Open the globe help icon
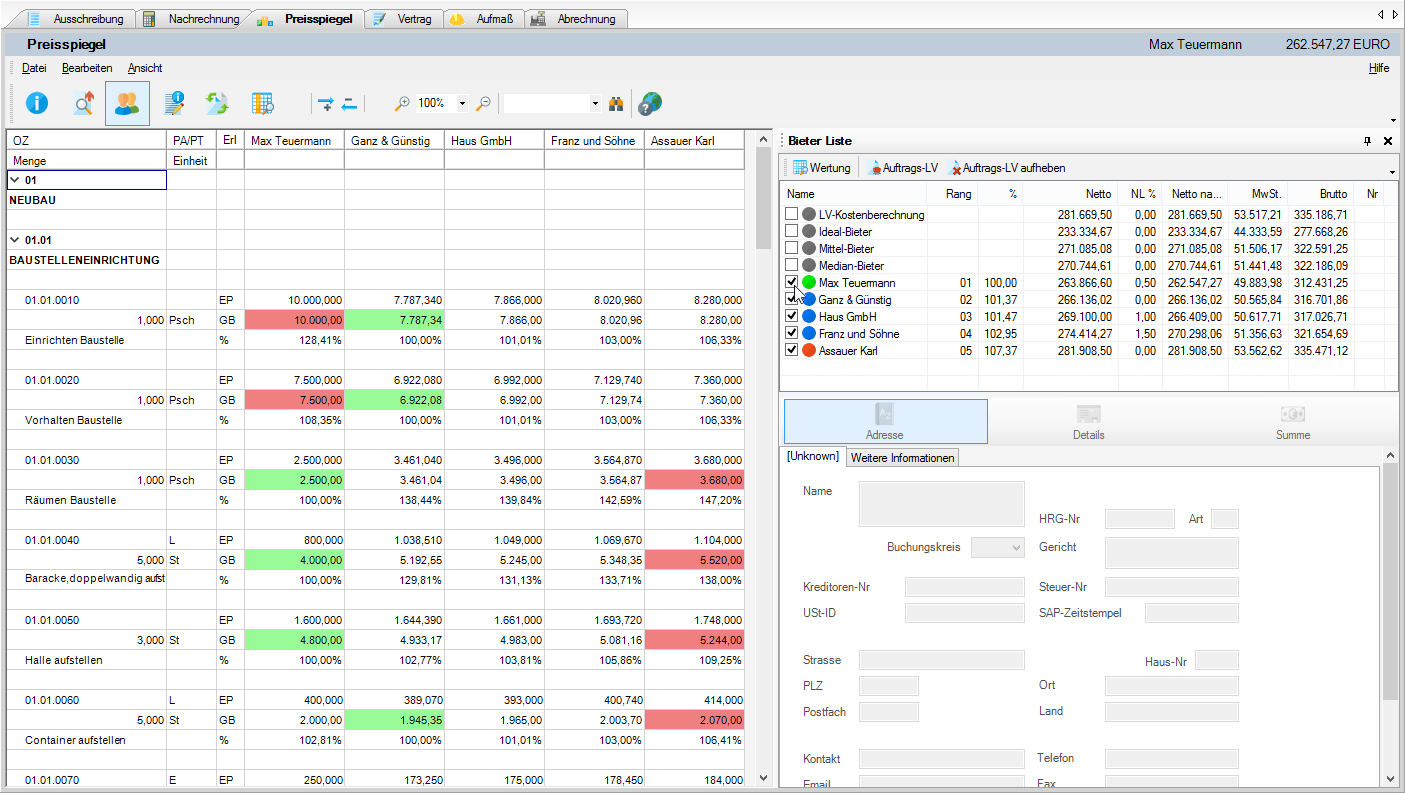 tap(649, 103)
